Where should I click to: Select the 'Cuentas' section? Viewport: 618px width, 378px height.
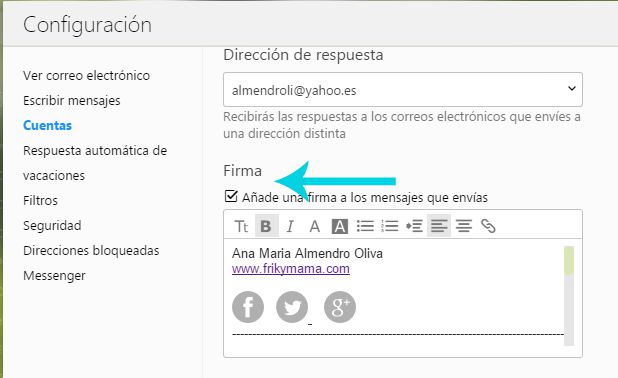pos(47,125)
